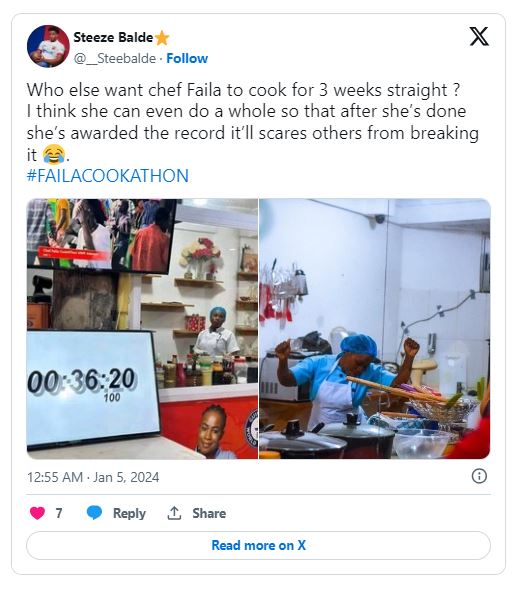The image size is (518, 592).
Task: Click the Share text label
Action: [x=209, y=513]
